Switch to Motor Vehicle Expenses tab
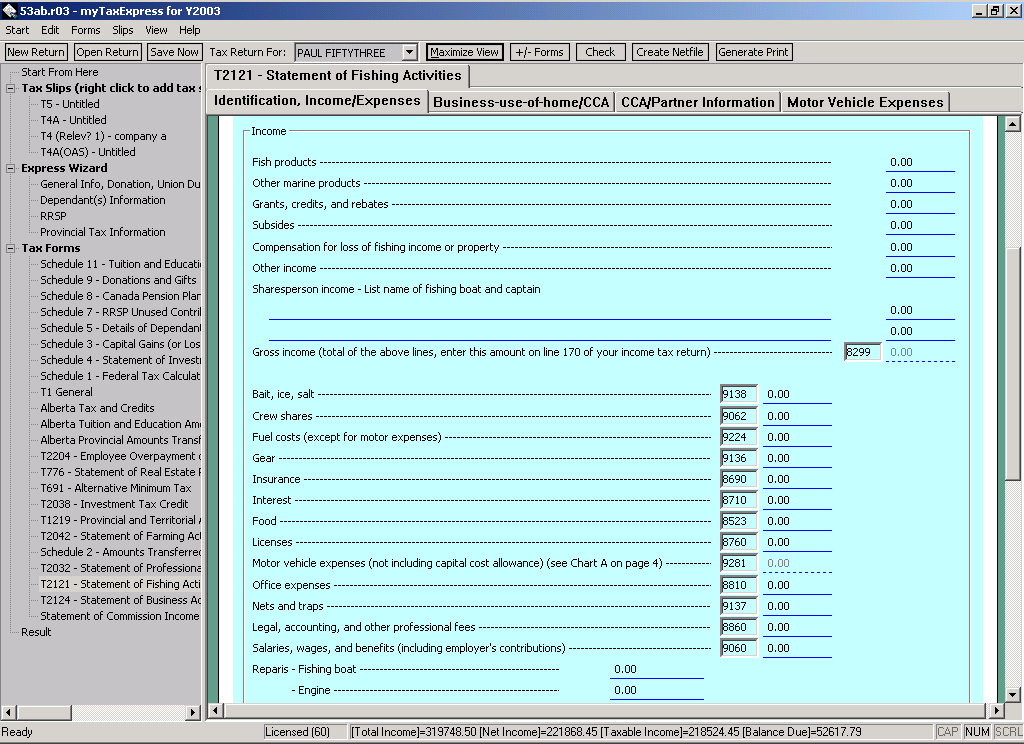This screenshot has width=1024, height=744. point(864,102)
